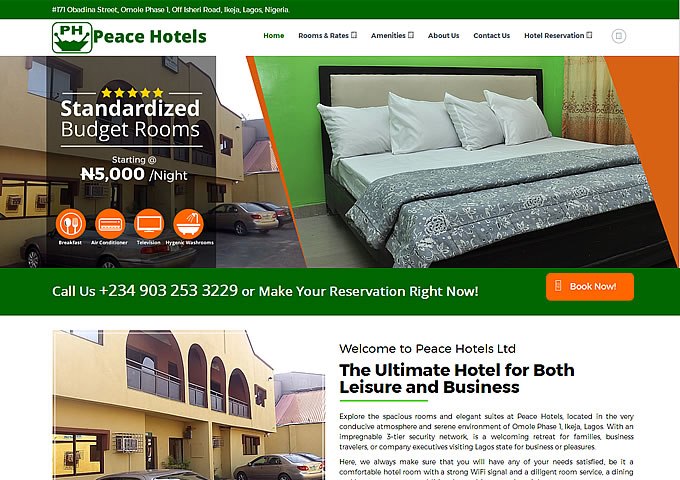Expand the Hotel Reservation dropdown menu
The height and width of the screenshot is (480, 680).
coord(558,36)
